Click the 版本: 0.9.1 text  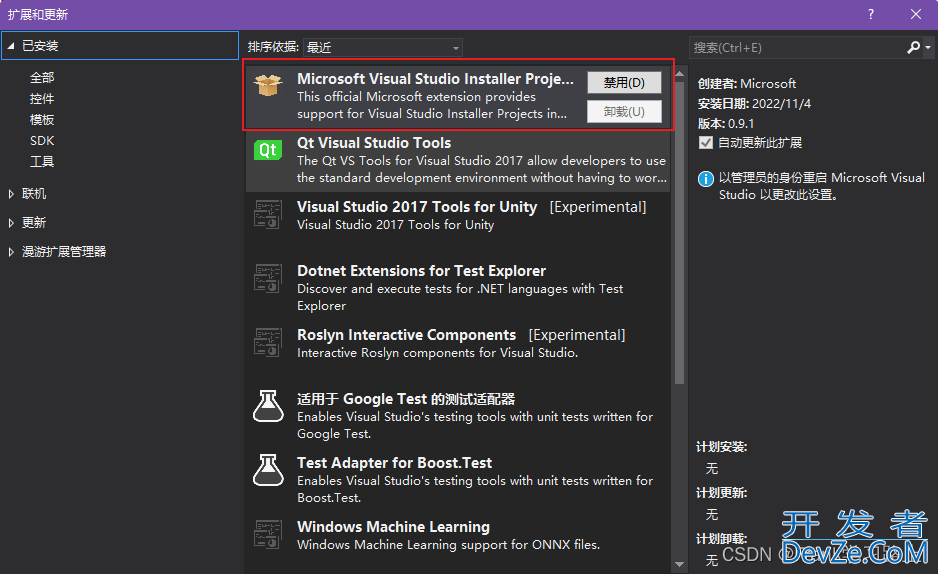pyautogui.click(x=726, y=124)
